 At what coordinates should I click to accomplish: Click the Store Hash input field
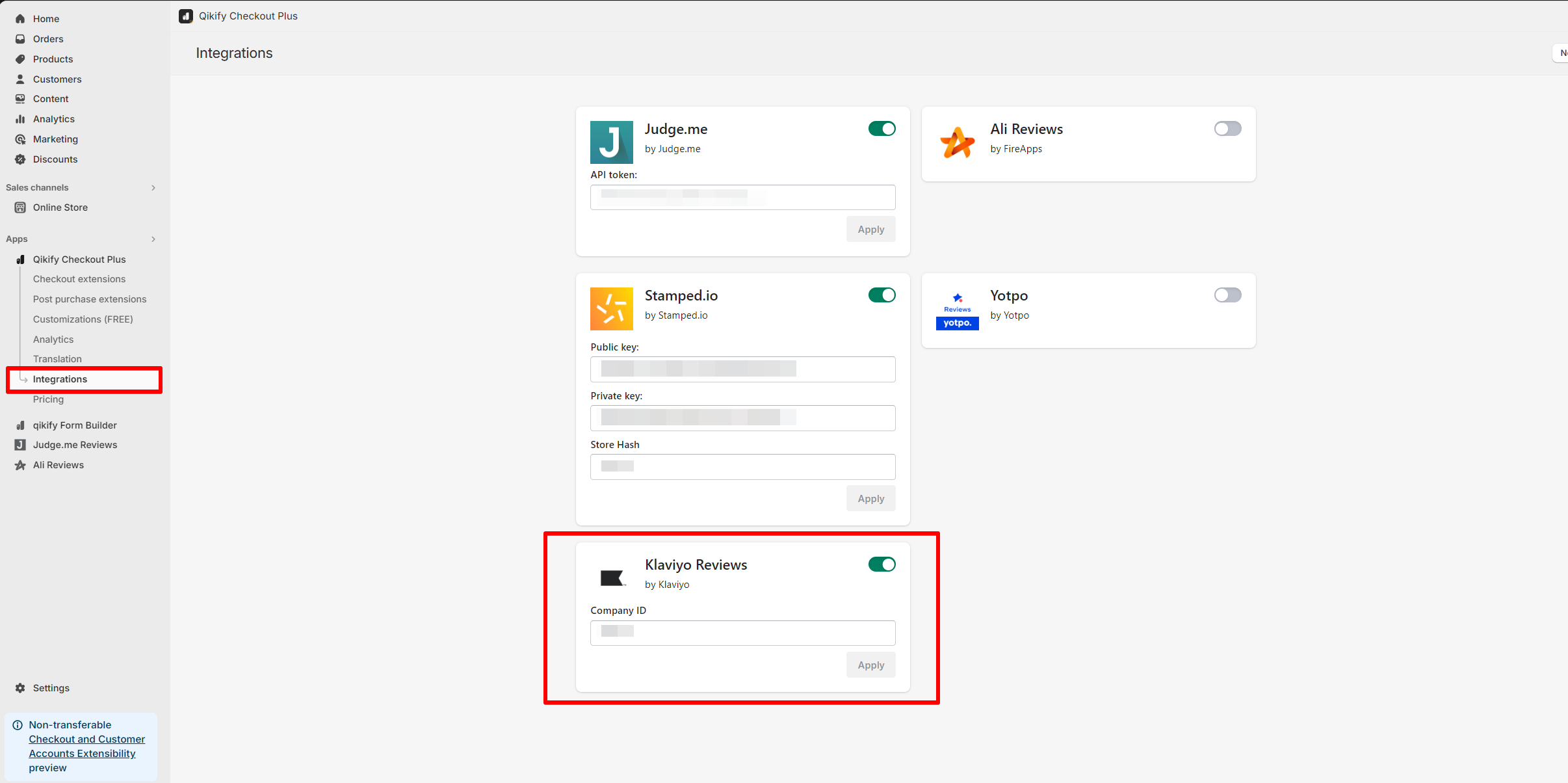(x=743, y=467)
